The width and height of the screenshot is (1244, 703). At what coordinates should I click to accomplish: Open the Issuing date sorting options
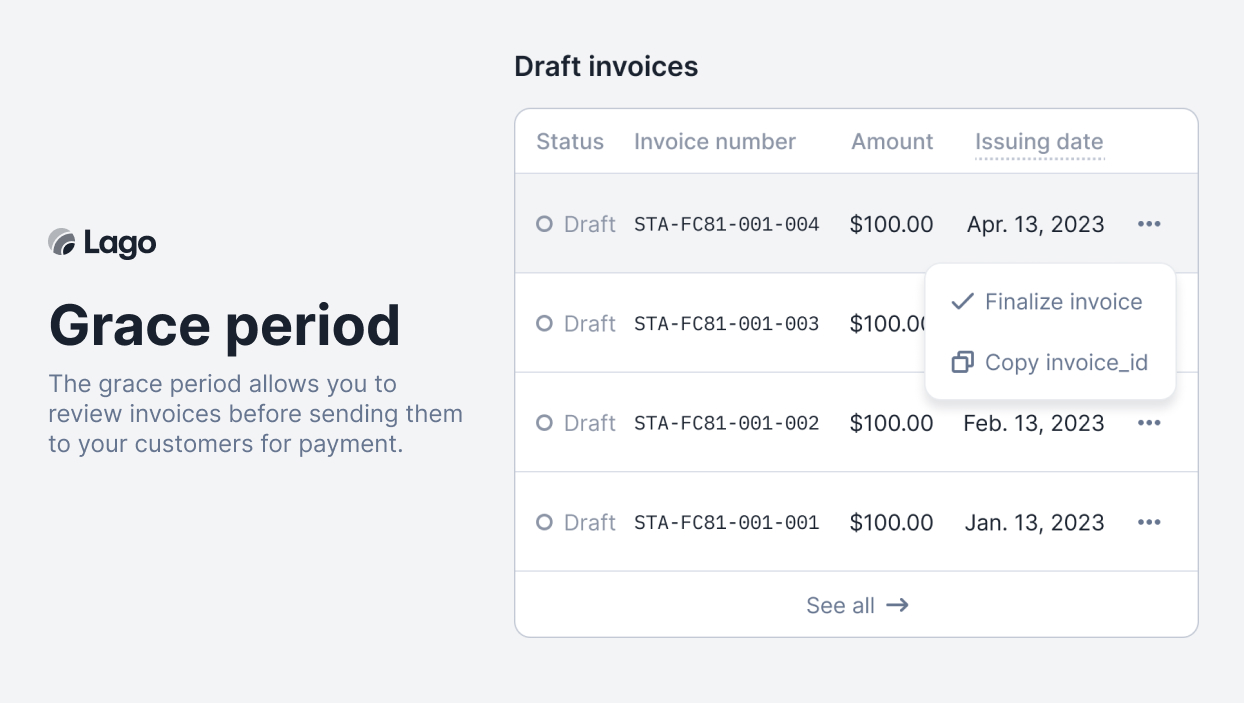pos(1039,141)
